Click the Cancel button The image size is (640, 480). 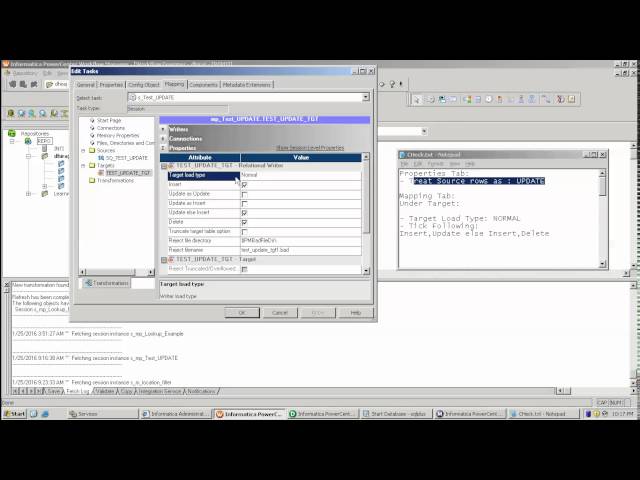click(280, 313)
